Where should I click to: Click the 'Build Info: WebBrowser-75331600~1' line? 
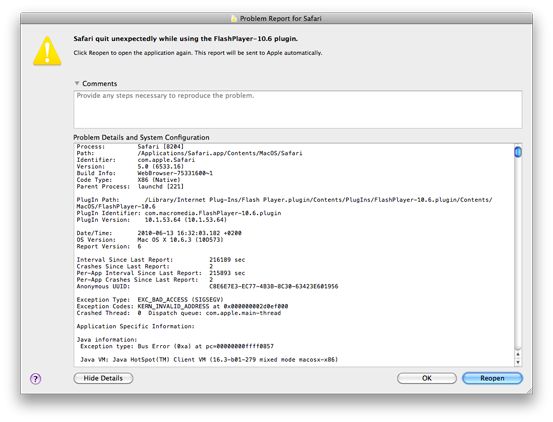[145, 173]
